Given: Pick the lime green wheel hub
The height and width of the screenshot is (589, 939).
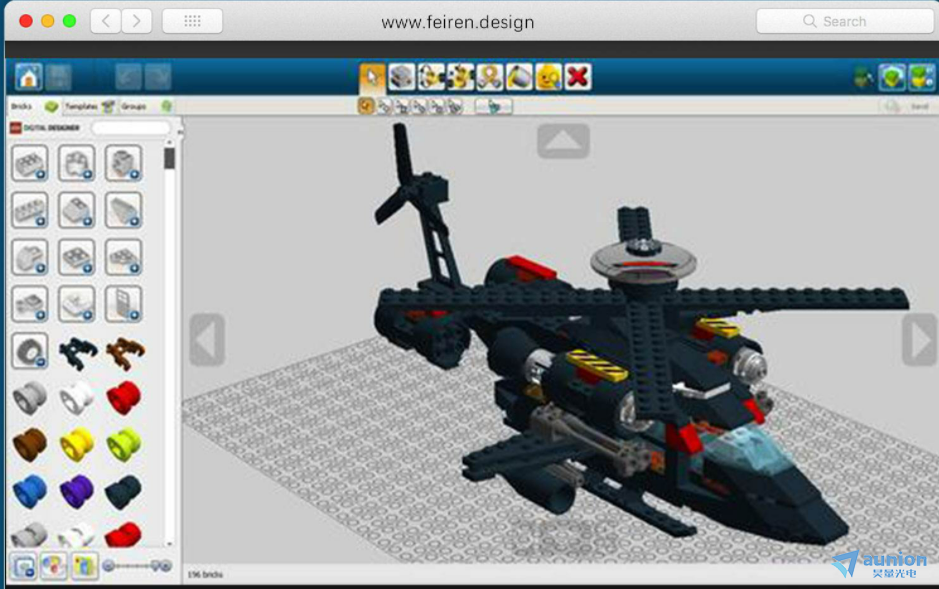Looking at the screenshot, I should [x=124, y=445].
